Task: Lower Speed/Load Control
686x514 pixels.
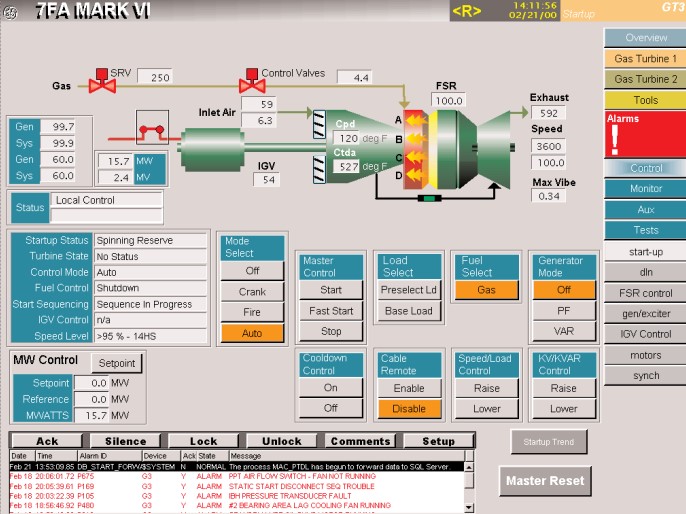Action: click(486, 409)
